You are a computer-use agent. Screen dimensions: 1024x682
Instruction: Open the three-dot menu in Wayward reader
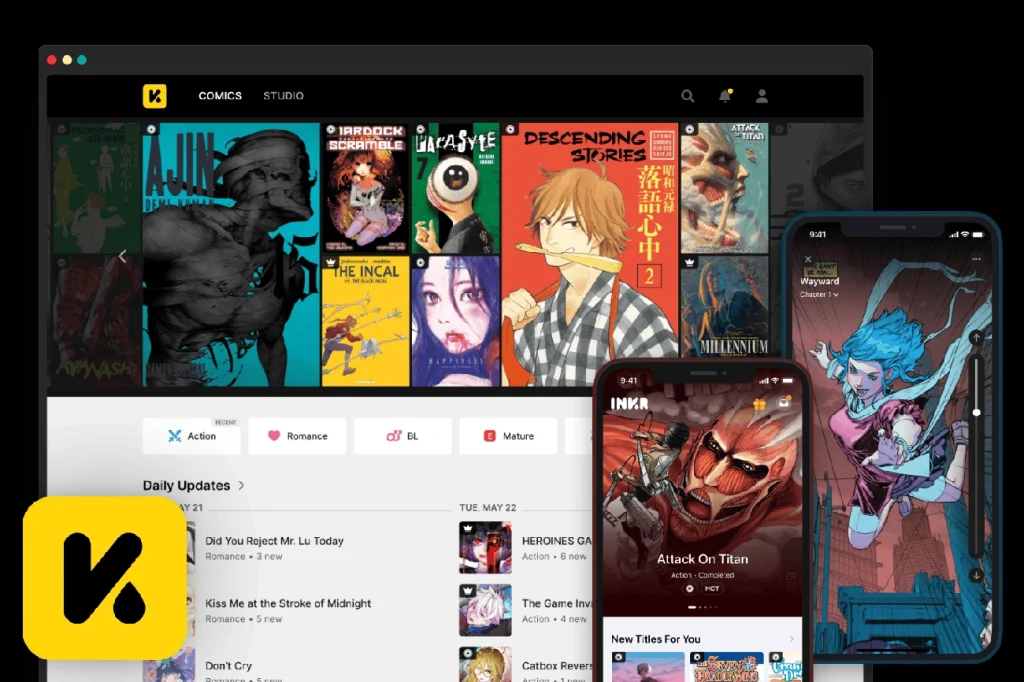976,259
